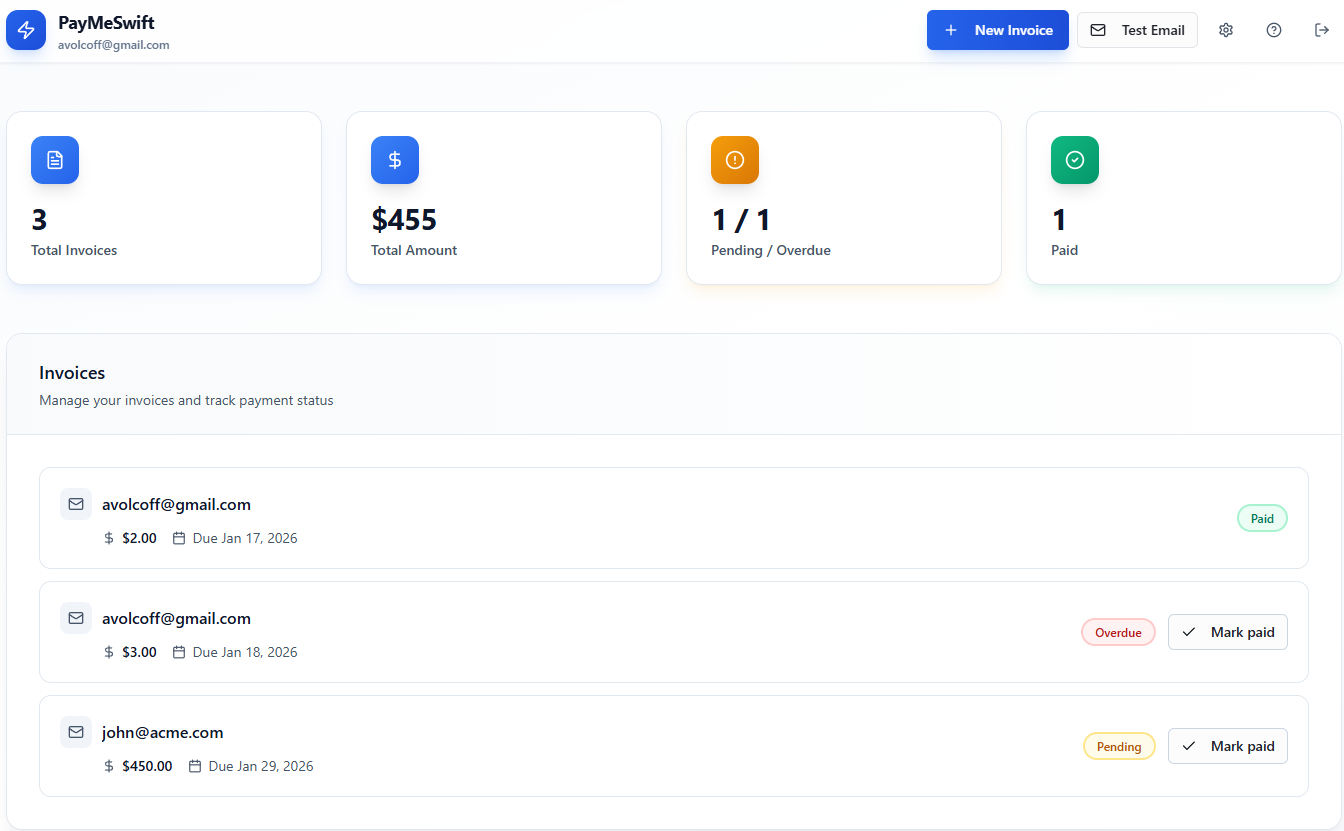Click the logout icon in the header
The width and height of the screenshot is (1344, 831).
tap(1322, 30)
